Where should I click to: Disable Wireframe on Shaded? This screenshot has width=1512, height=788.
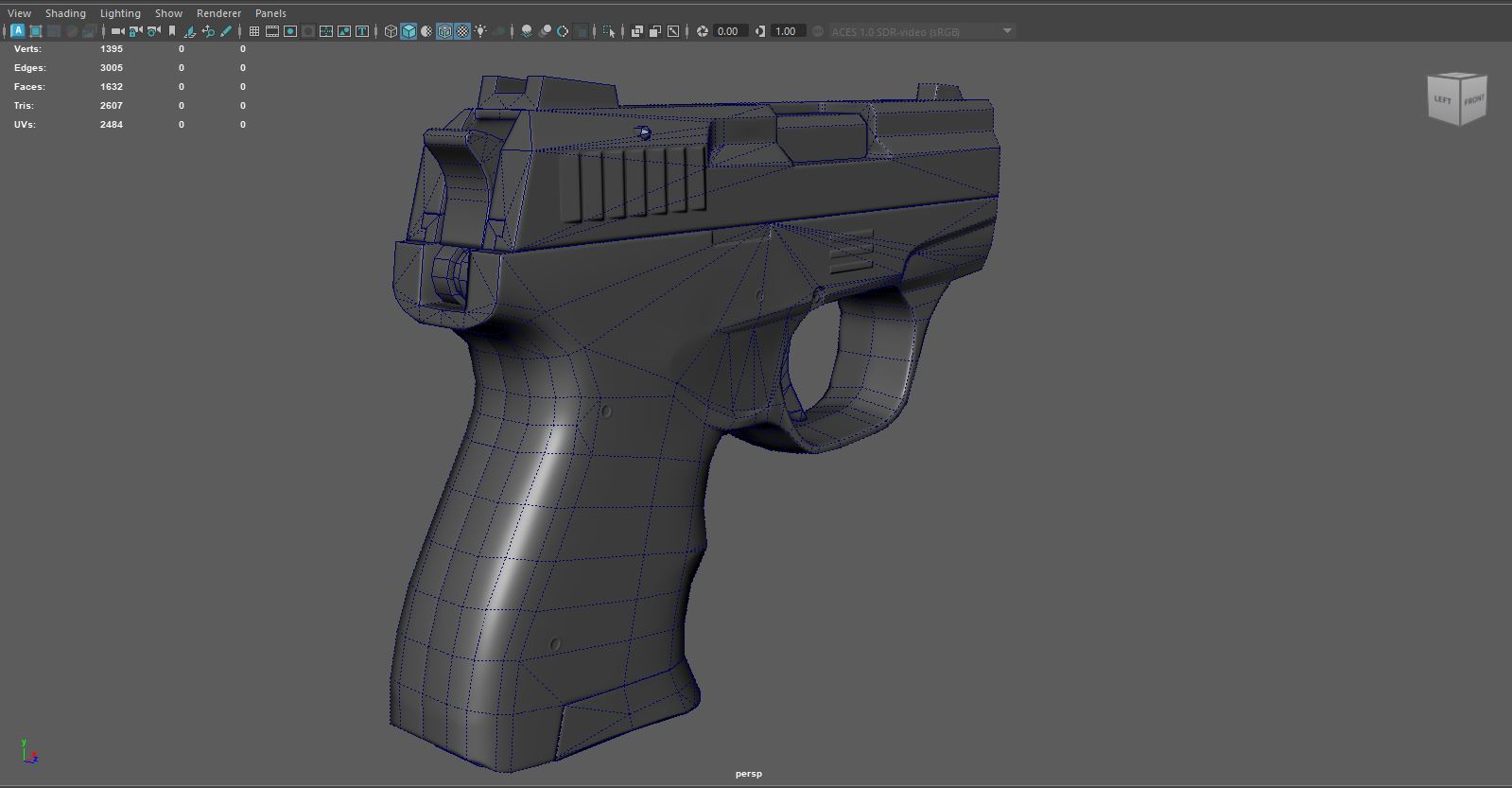point(444,31)
